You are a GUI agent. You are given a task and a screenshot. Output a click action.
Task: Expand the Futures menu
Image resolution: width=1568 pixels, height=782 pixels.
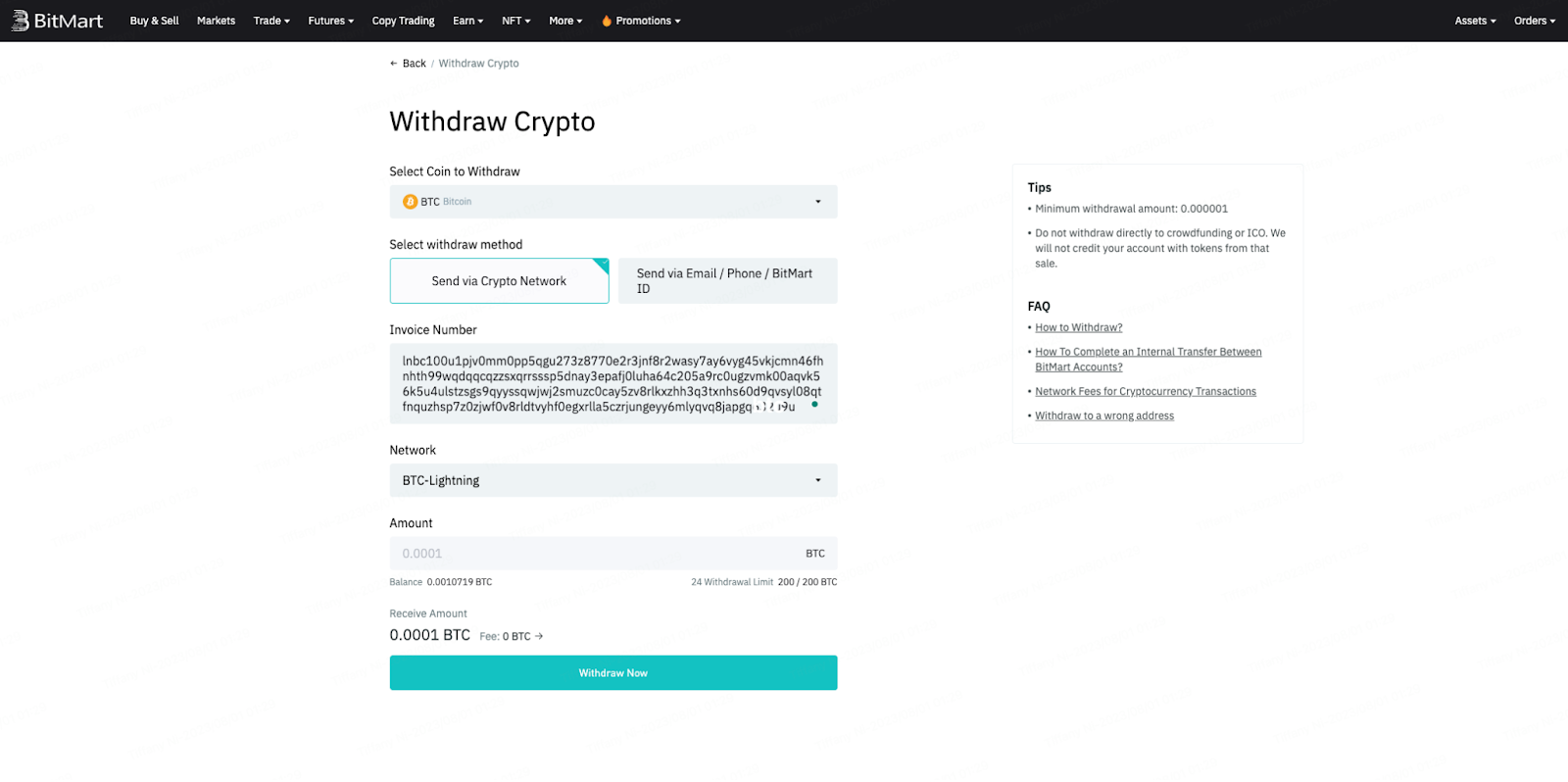click(331, 21)
